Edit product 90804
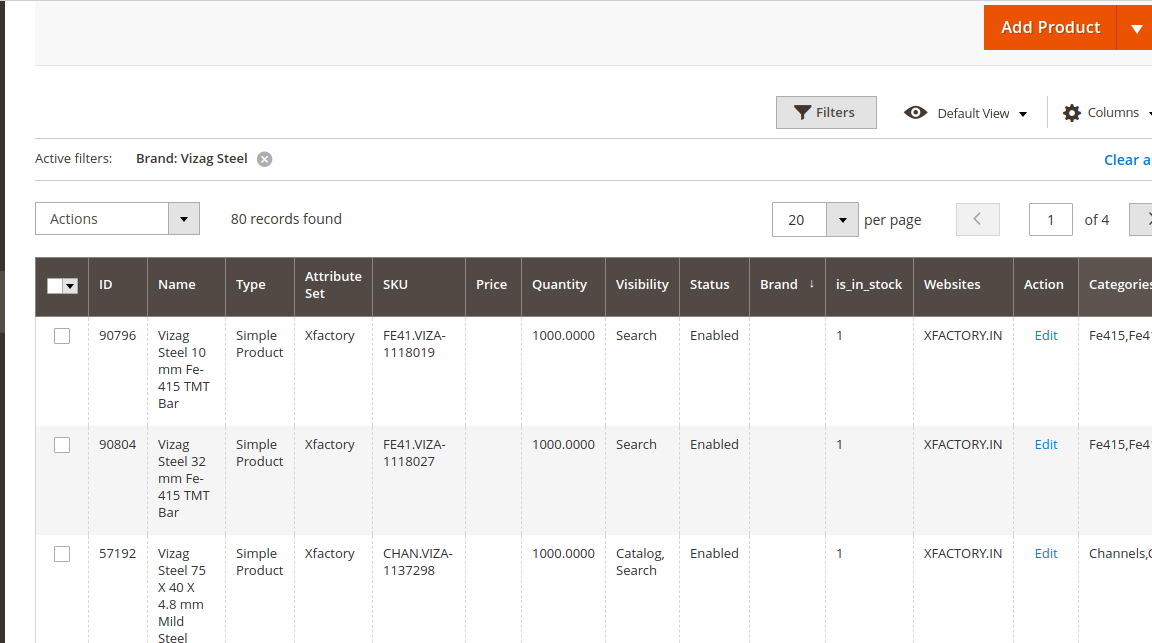 (x=1045, y=445)
